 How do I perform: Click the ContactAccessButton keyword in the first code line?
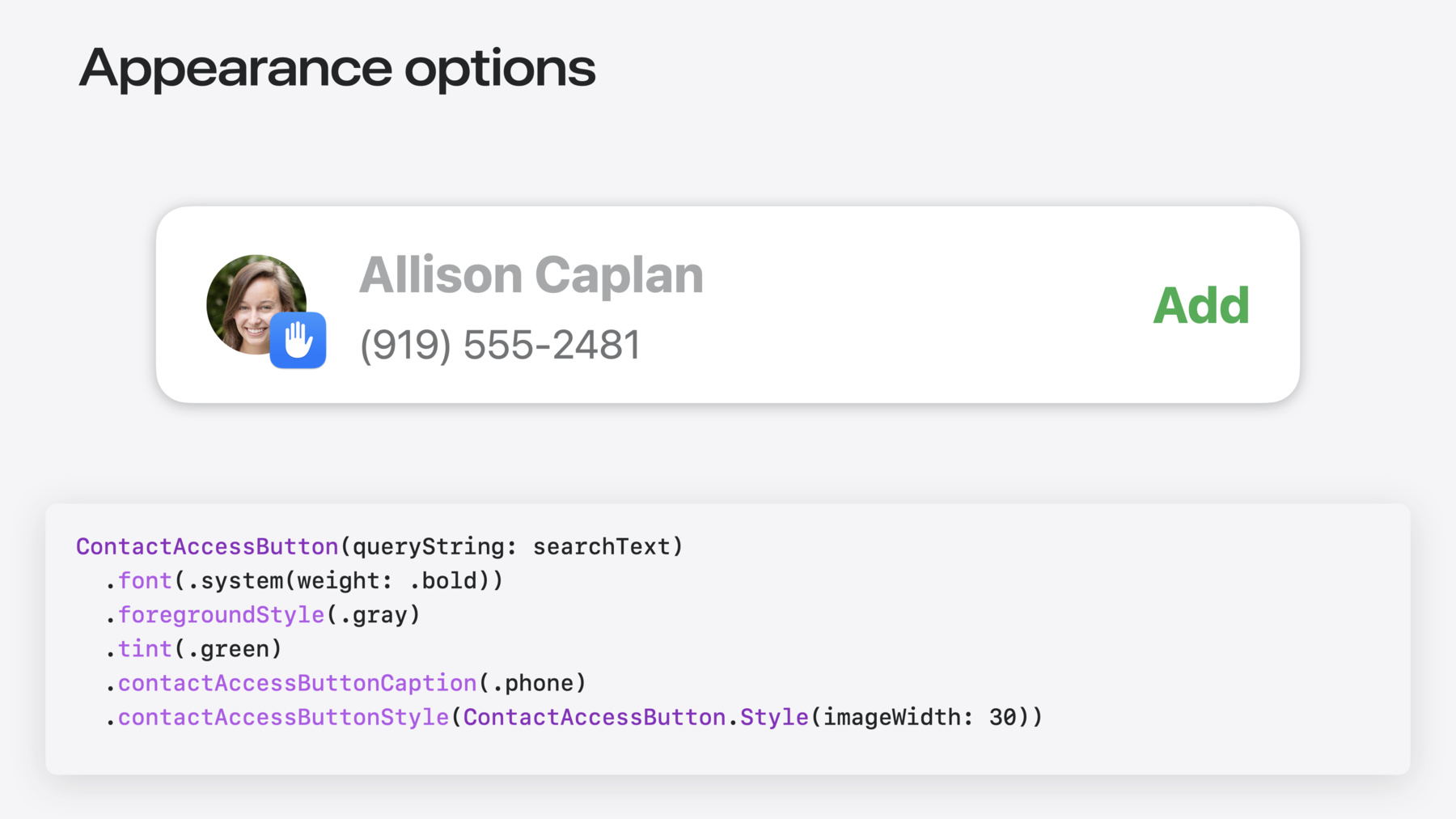pyautogui.click(x=207, y=547)
